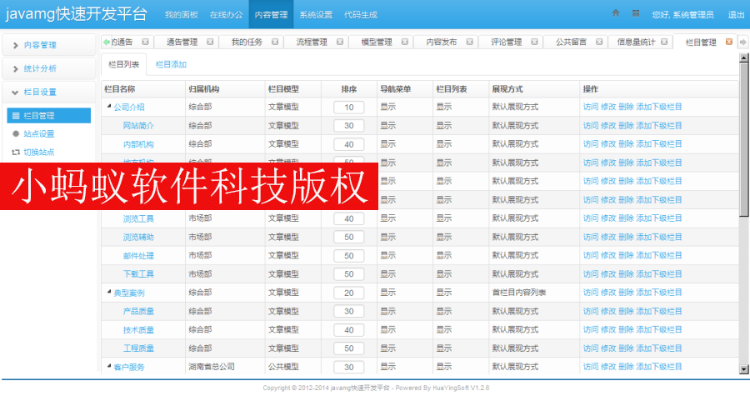Close the active 栏目管理 tab
750x396 pixels.
click(x=729, y=42)
